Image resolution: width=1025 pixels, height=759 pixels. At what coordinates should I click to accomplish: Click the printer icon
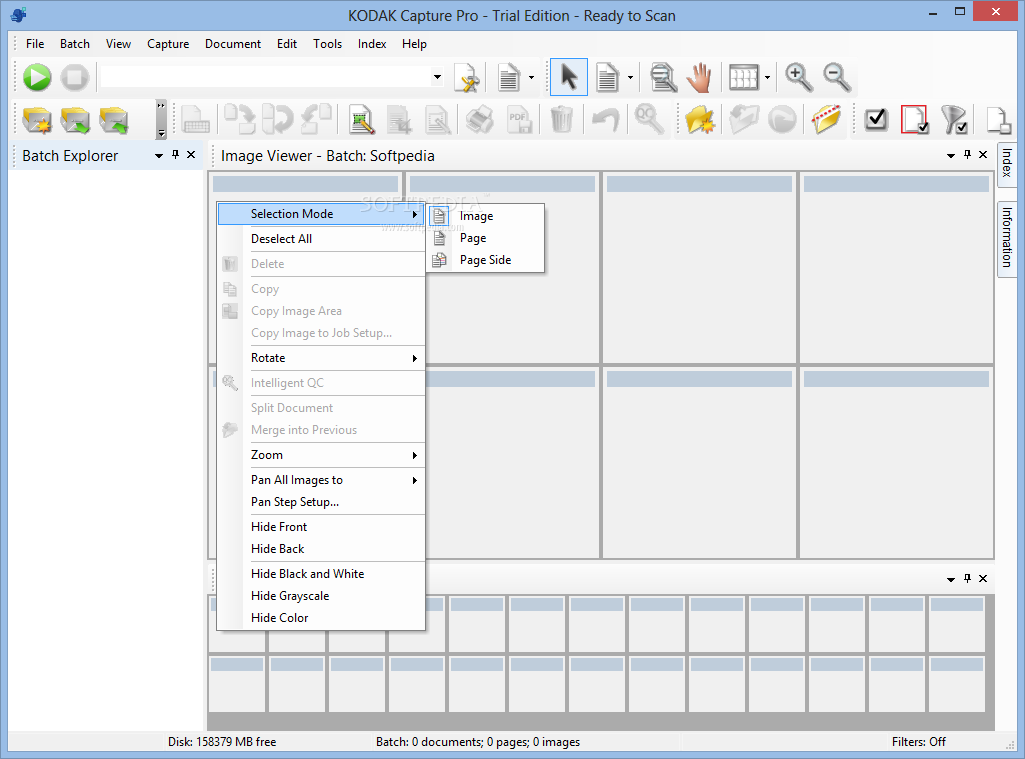pyautogui.click(x=480, y=120)
